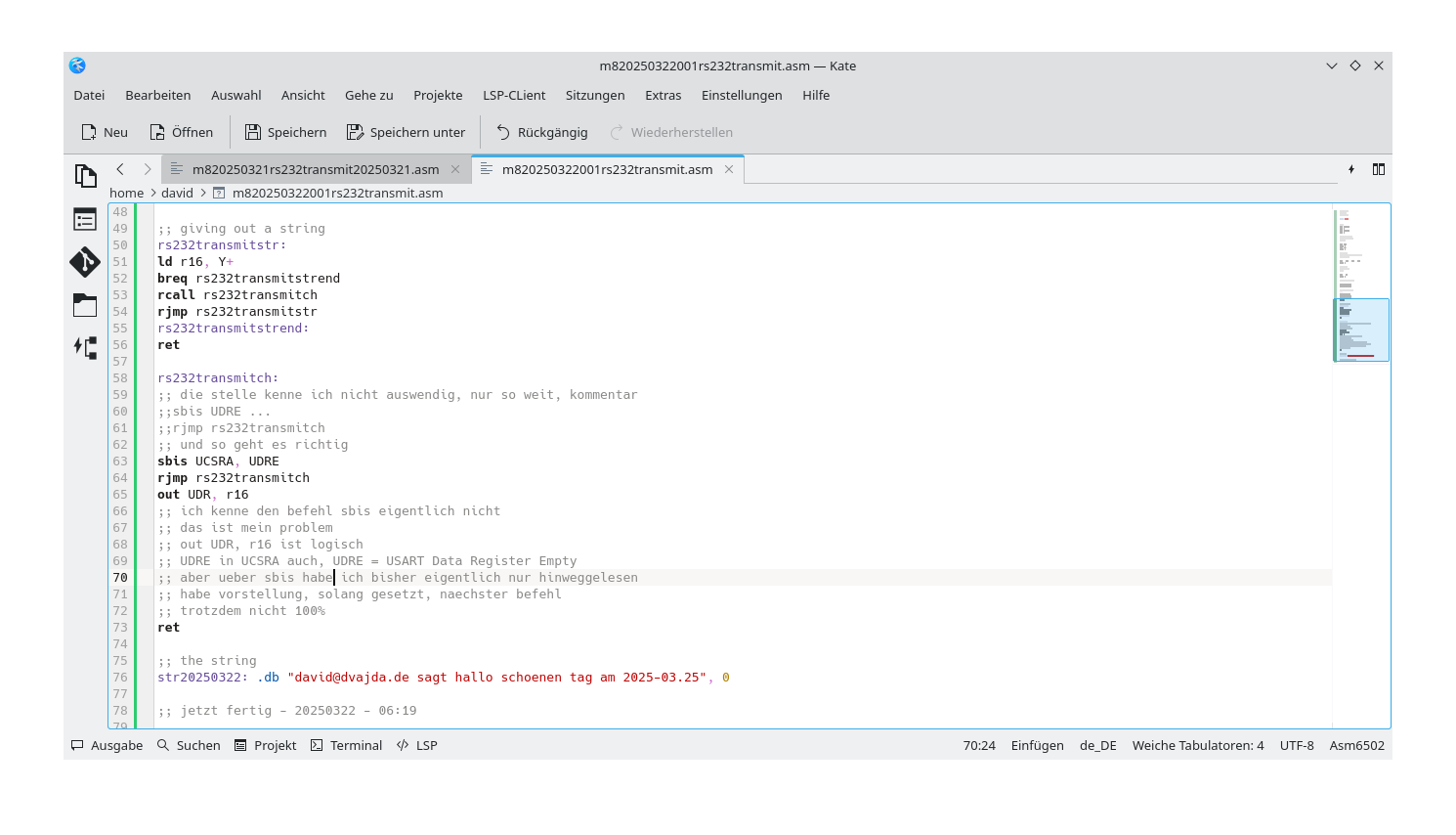Open the Git sidebar panel
This screenshot has height=835, width=1456.
pos(85,262)
